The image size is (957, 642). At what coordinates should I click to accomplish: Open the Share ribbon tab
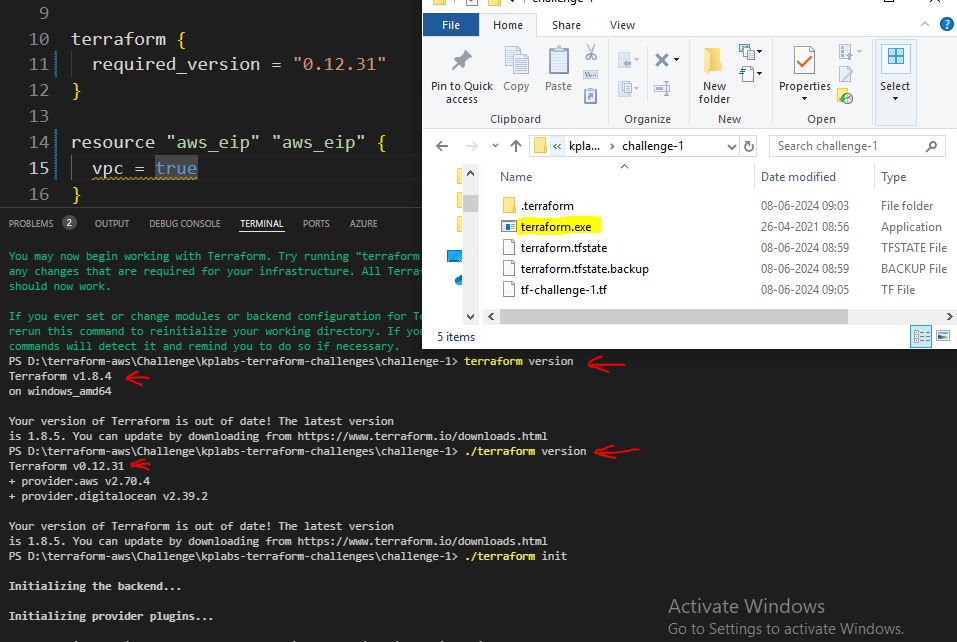click(566, 25)
